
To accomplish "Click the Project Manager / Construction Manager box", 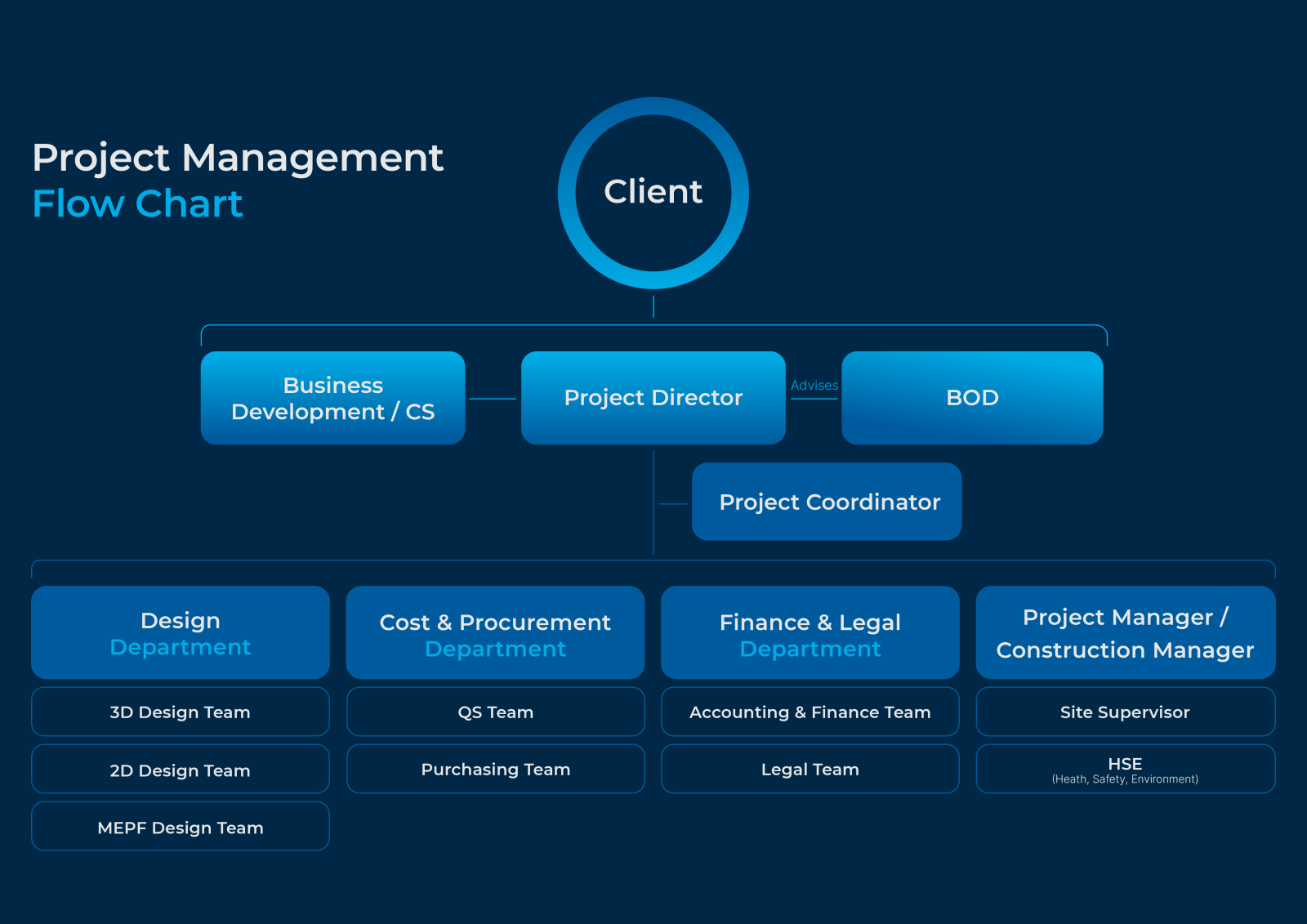I will coord(1125,632).
